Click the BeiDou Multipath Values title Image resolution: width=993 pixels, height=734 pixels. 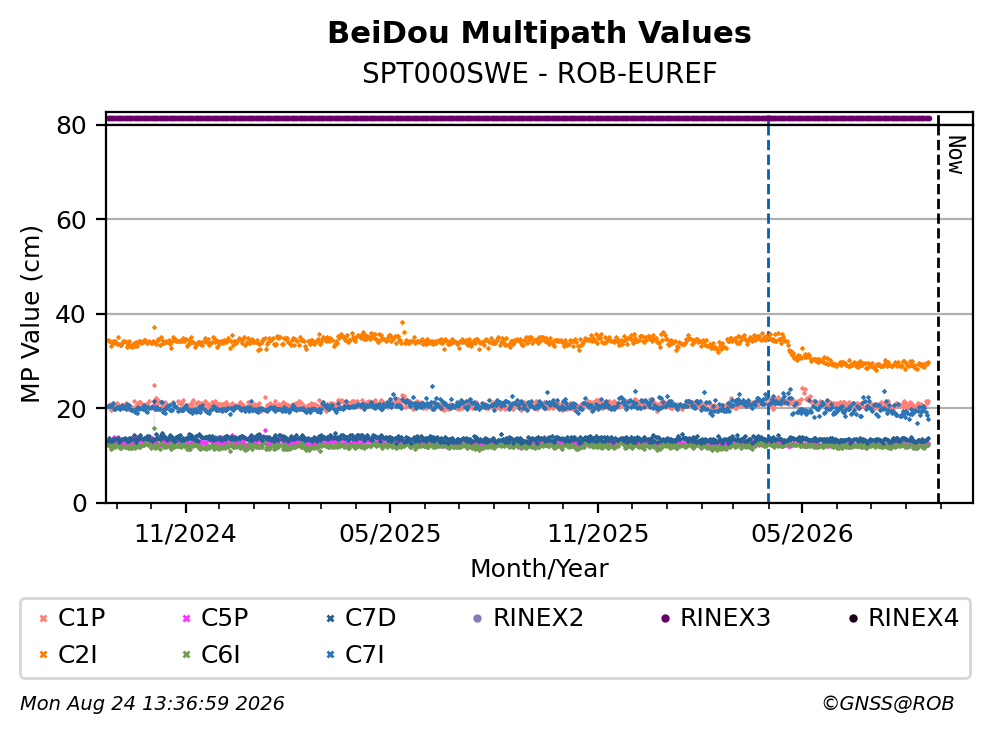[x=540, y=33]
